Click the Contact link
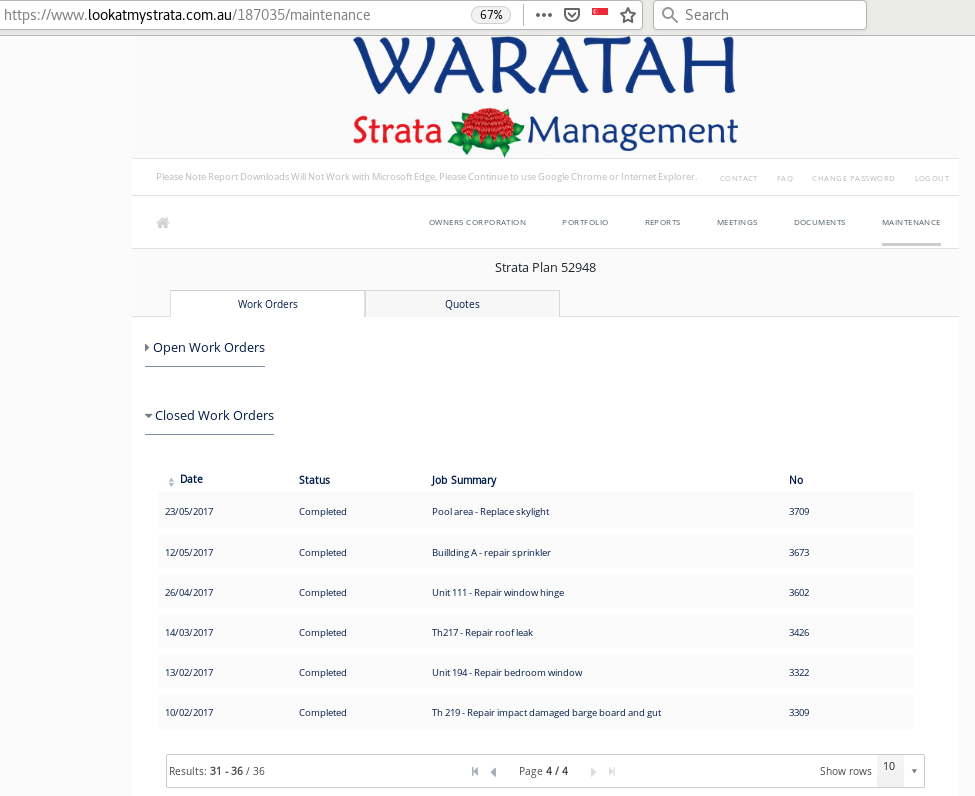 click(x=739, y=178)
